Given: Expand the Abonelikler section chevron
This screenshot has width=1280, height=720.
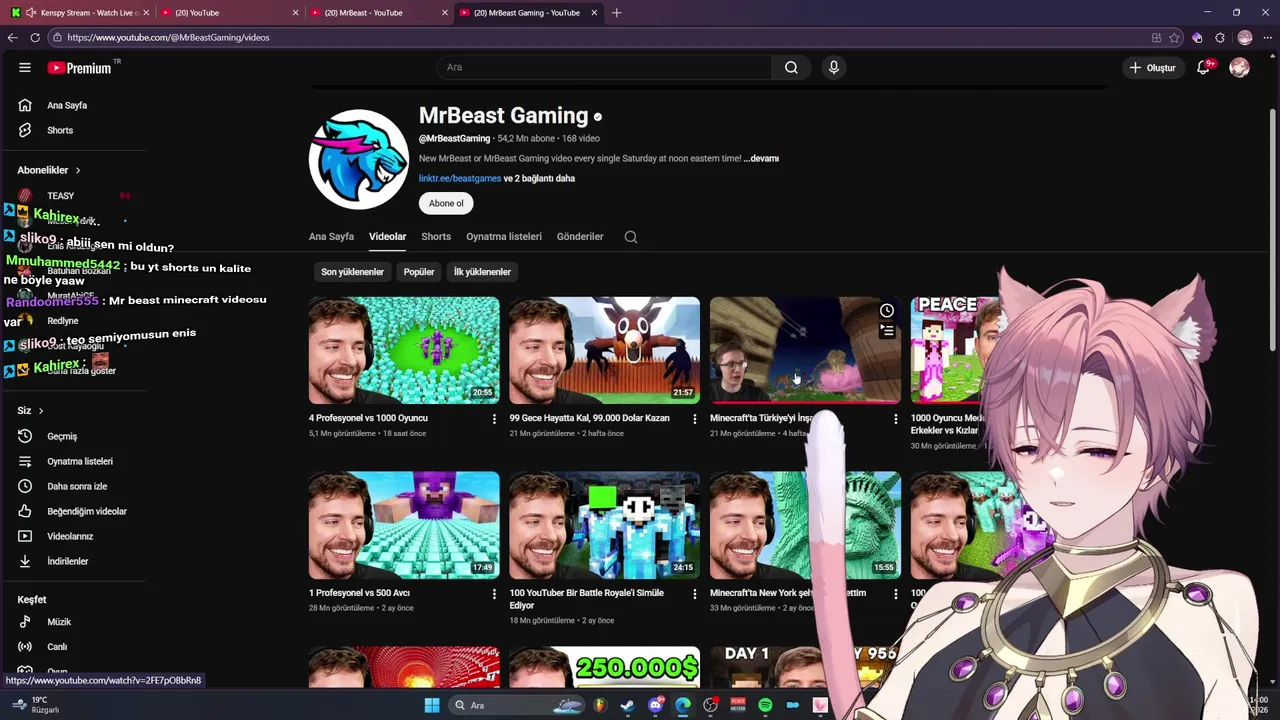Looking at the screenshot, I should [77, 171].
